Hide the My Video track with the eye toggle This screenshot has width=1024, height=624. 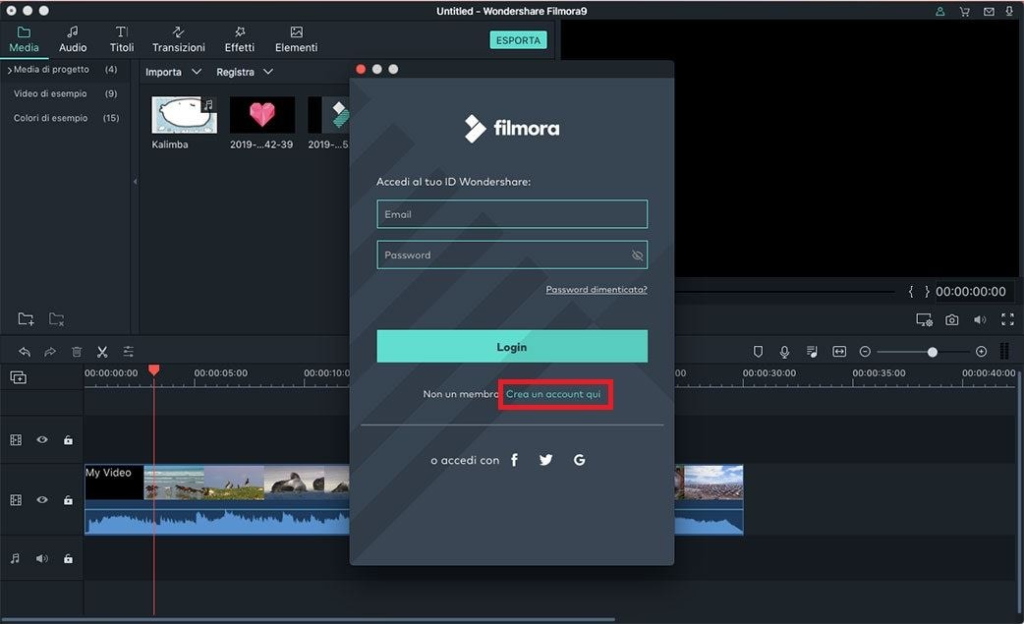pyautogui.click(x=41, y=499)
